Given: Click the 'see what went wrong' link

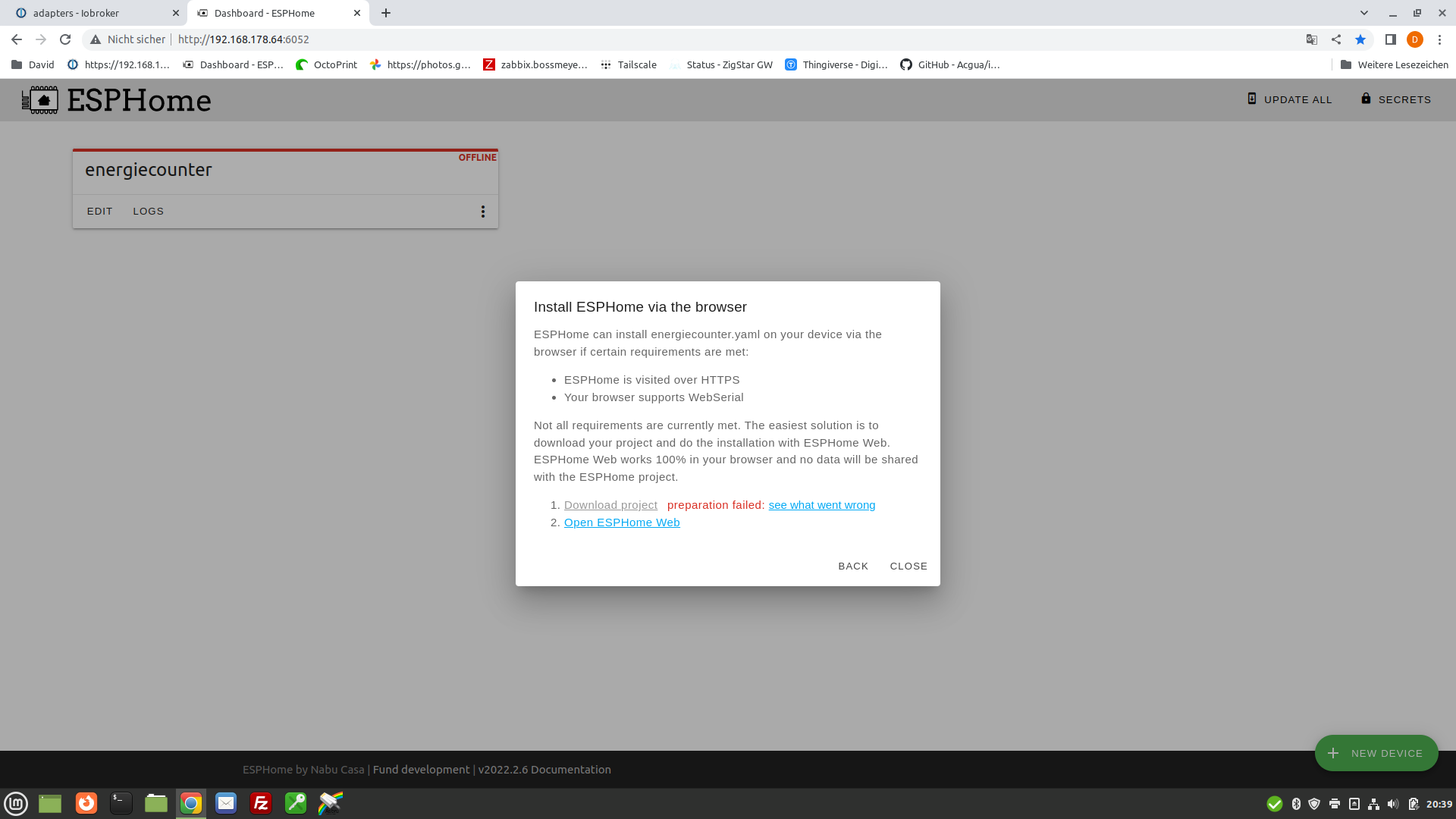Looking at the screenshot, I should click(821, 505).
